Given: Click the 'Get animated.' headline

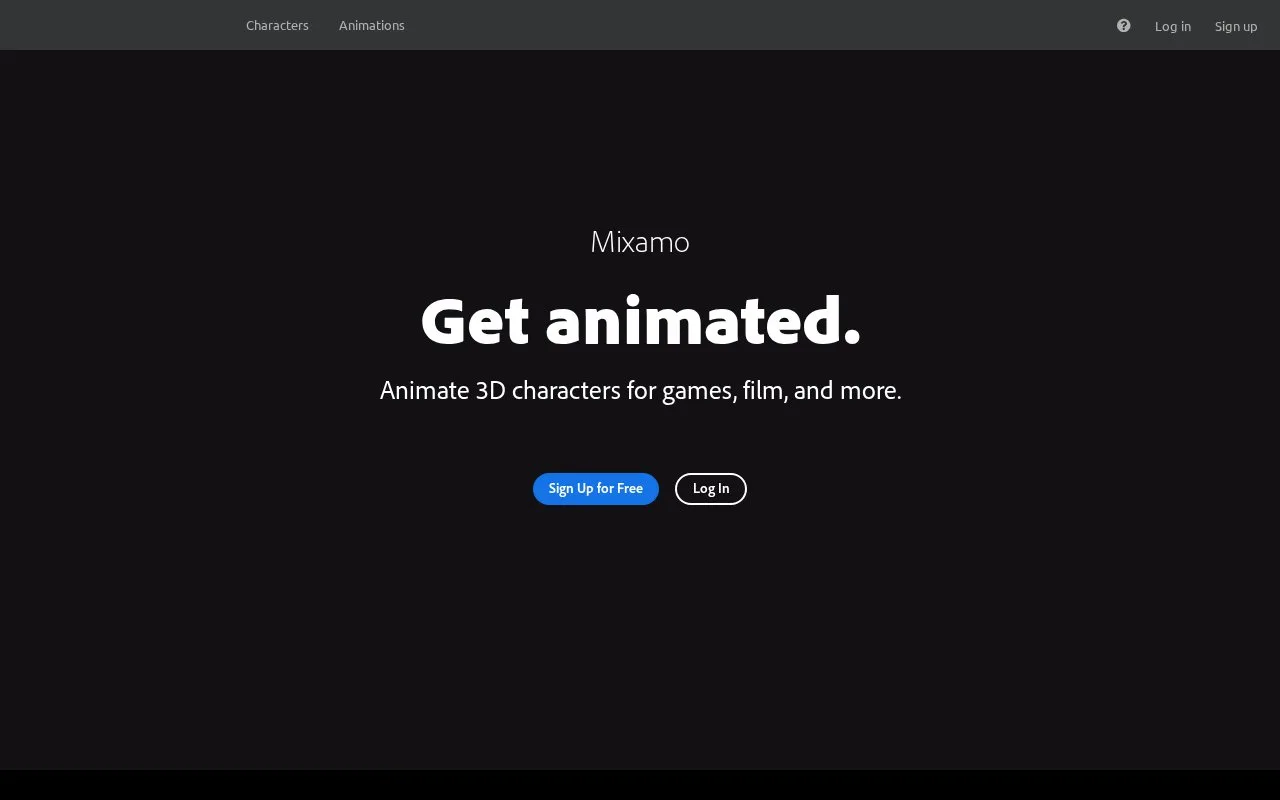Looking at the screenshot, I should coord(640,321).
